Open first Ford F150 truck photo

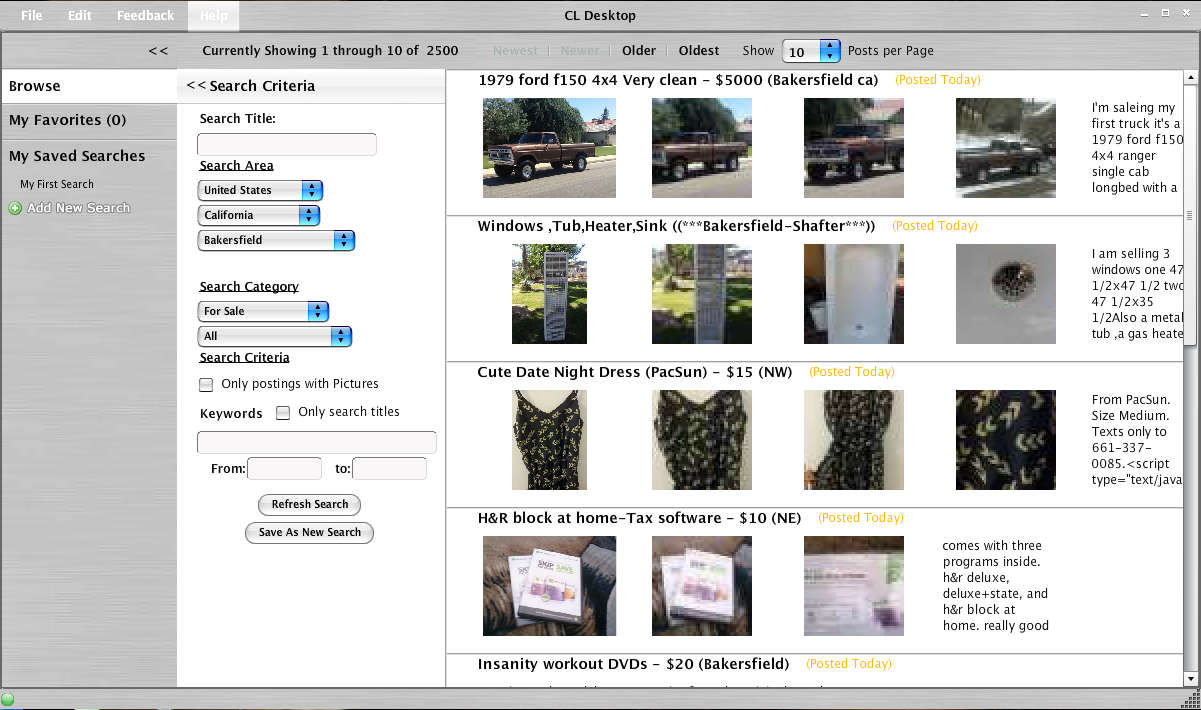[549, 148]
